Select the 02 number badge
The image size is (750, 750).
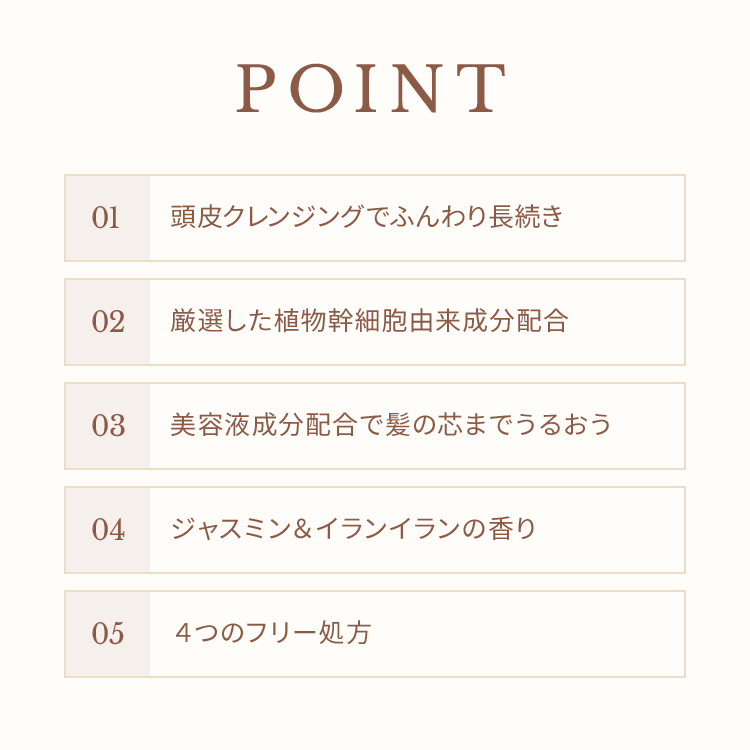point(108,322)
